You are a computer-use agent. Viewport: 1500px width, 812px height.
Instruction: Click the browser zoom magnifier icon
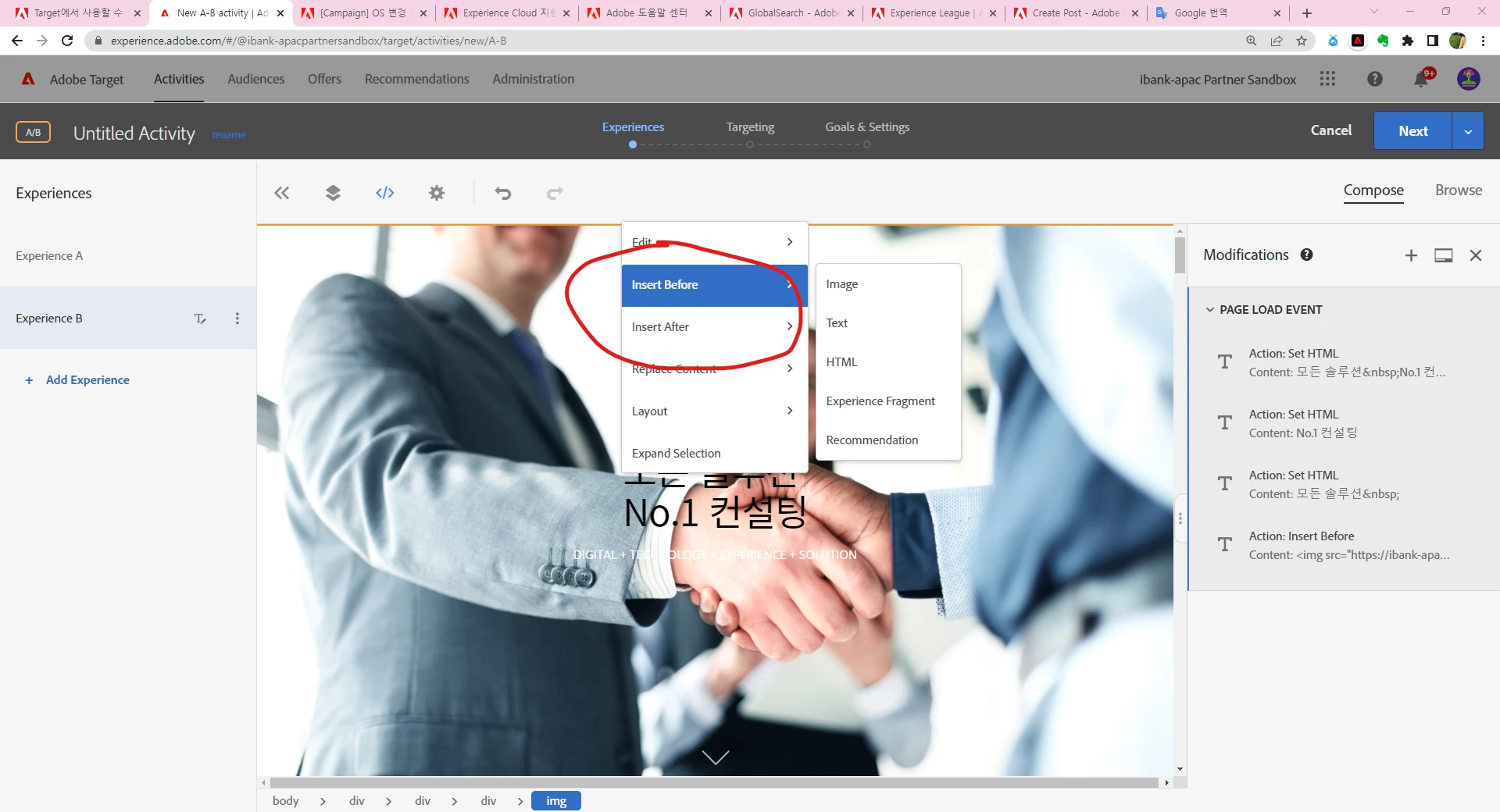click(1252, 41)
